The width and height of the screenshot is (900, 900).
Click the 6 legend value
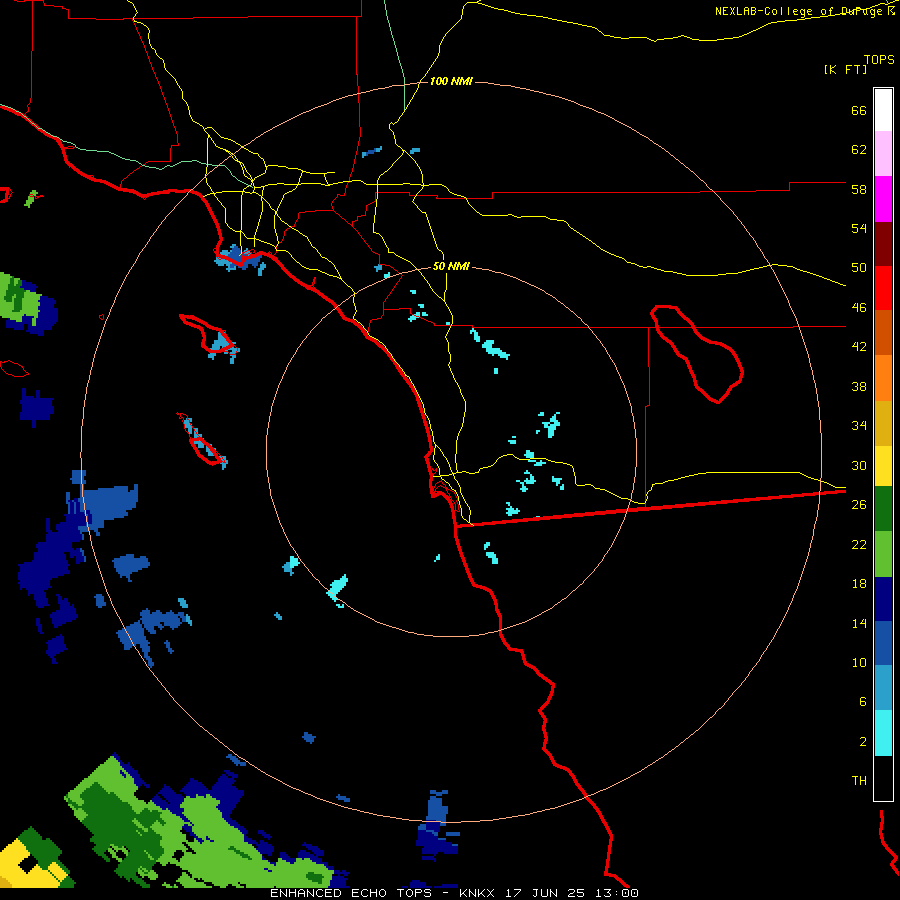click(x=863, y=701)
